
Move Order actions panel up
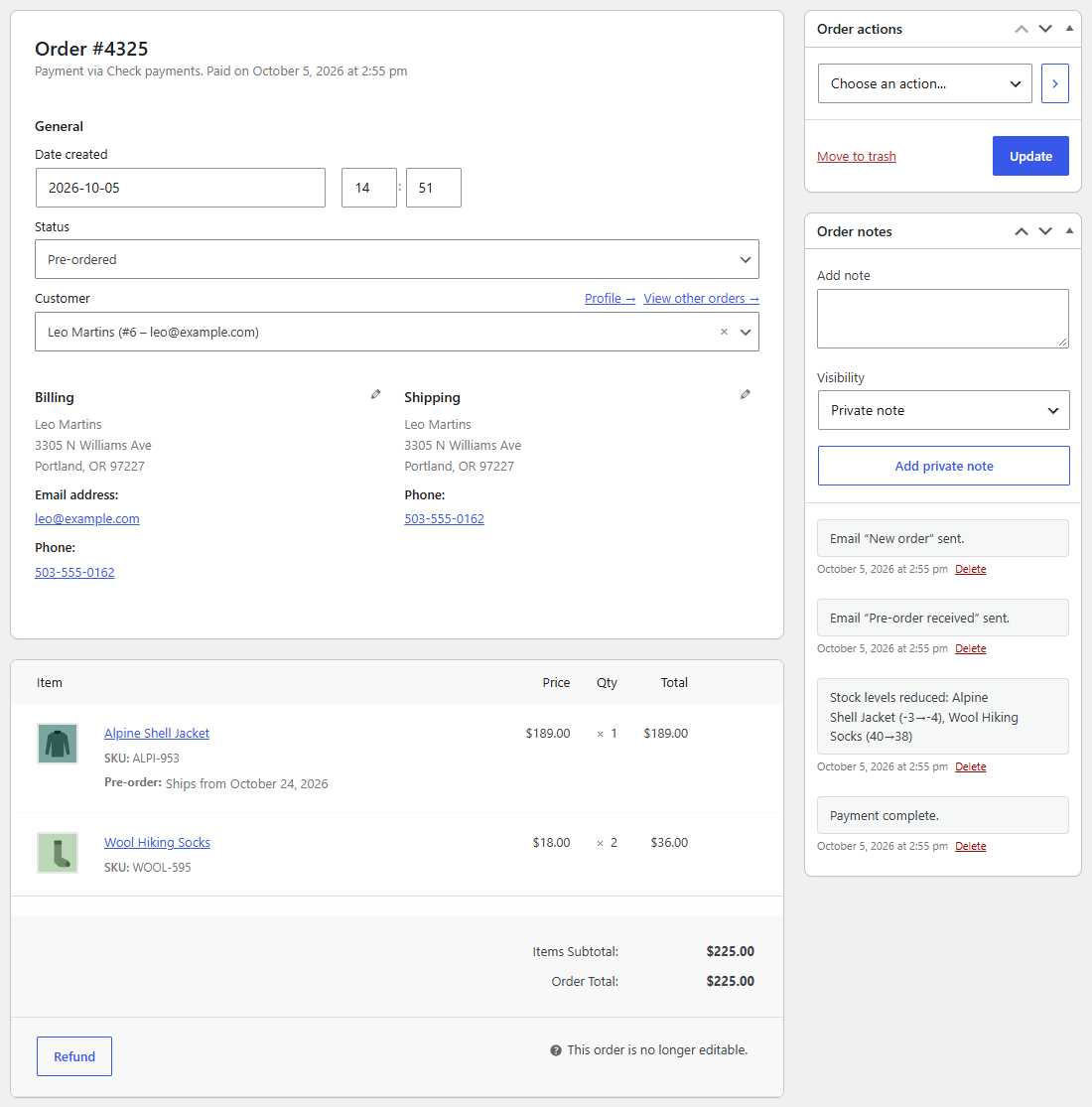pyautogui.click(x=1021, y=29)
